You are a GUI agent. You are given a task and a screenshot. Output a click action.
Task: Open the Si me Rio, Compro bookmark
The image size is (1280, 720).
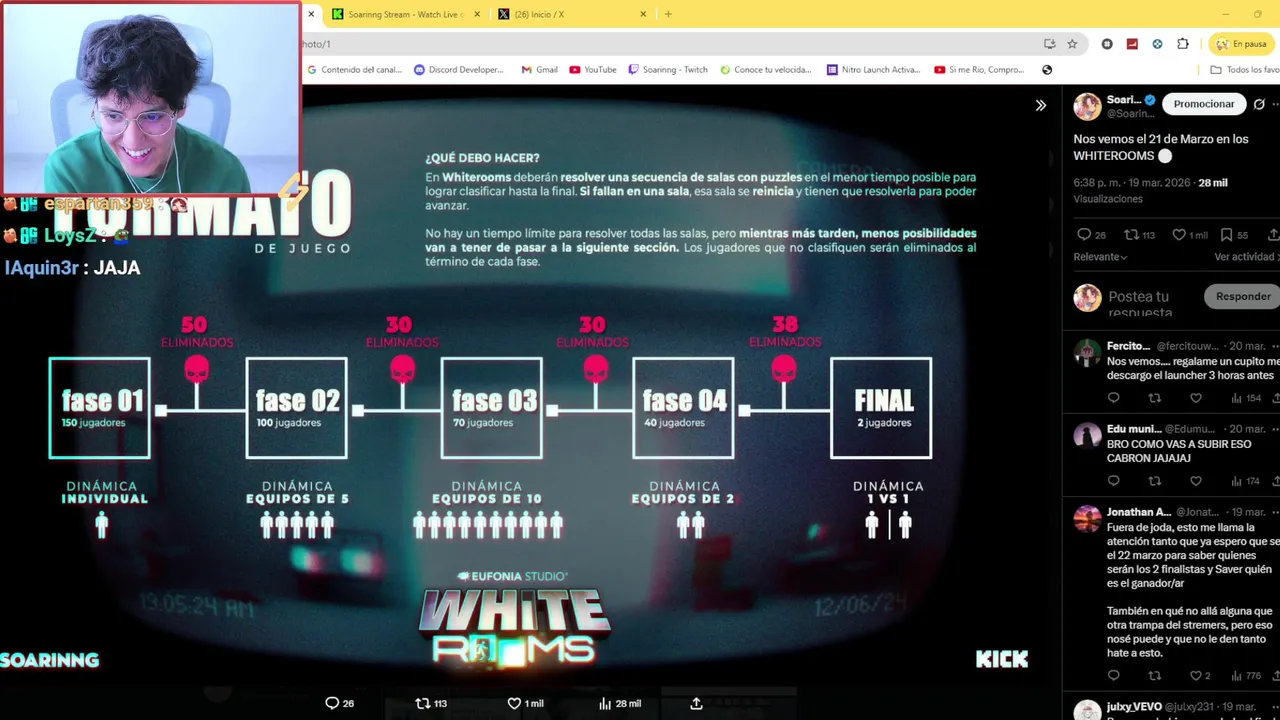(x=979, y=70)
